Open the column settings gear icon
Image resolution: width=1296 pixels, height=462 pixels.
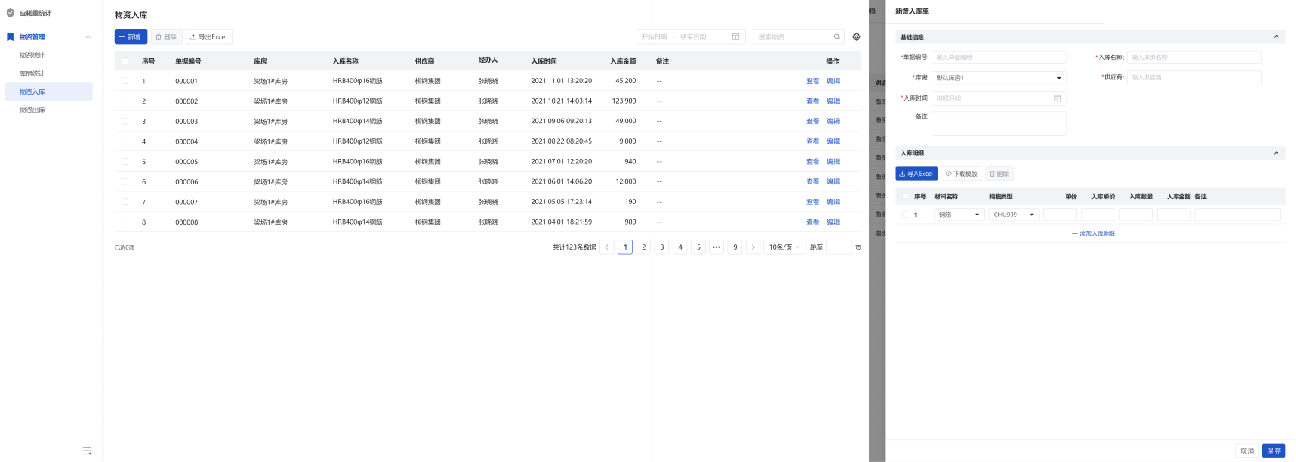point(856,37)
